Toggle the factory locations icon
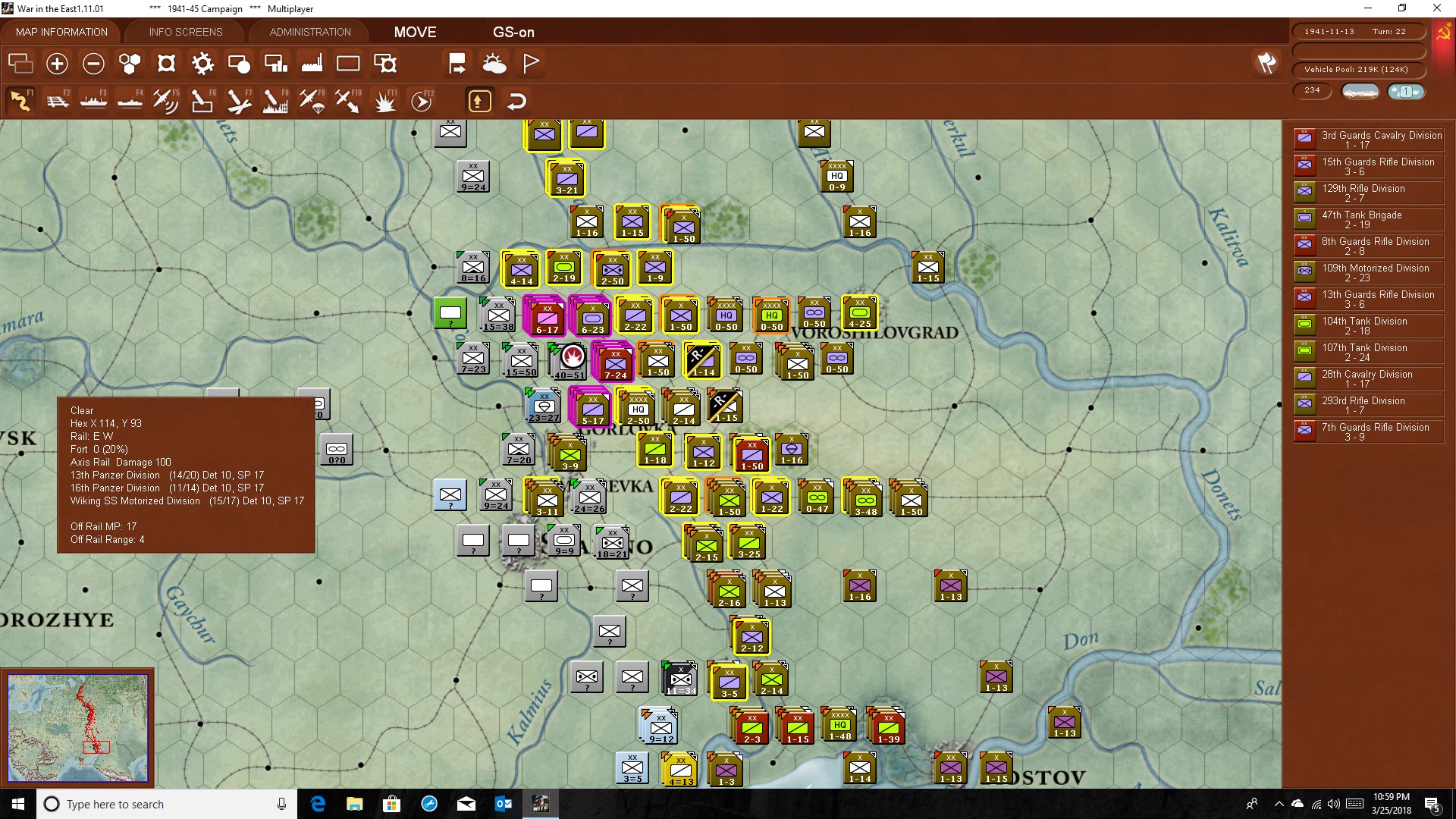Viewport: 1456px width, 819px height. pos(312,64)
